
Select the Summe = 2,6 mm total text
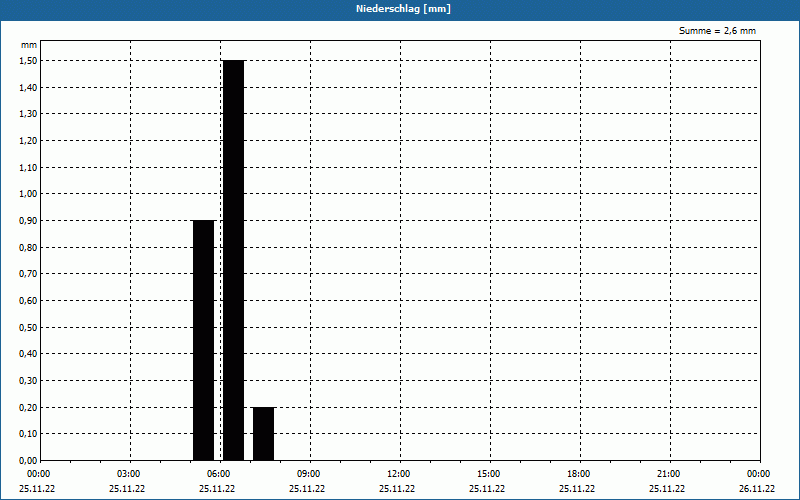(x=717, y=31)
